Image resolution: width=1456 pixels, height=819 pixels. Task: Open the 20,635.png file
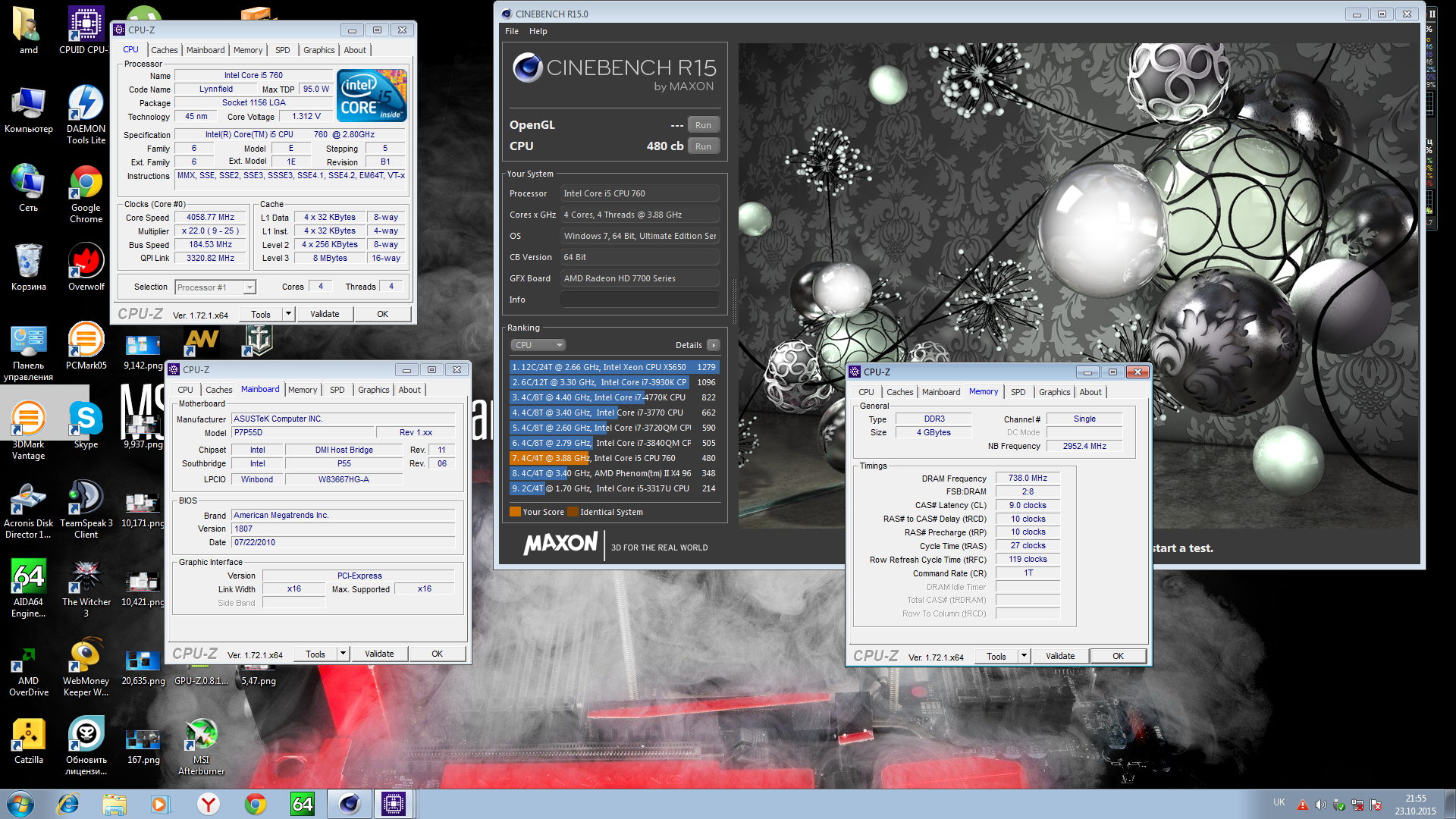point(143,667)
